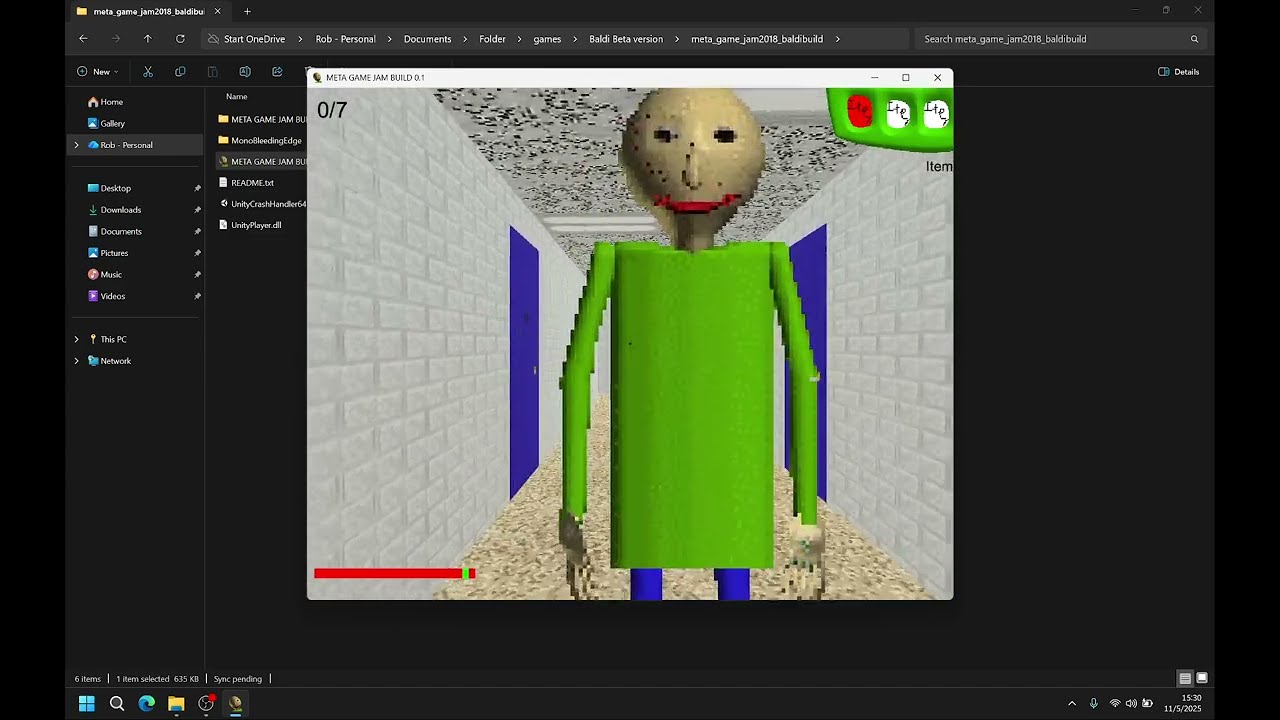Unpin Downloads using its pin icon
1280x720 pixels.
click(197, 210)
